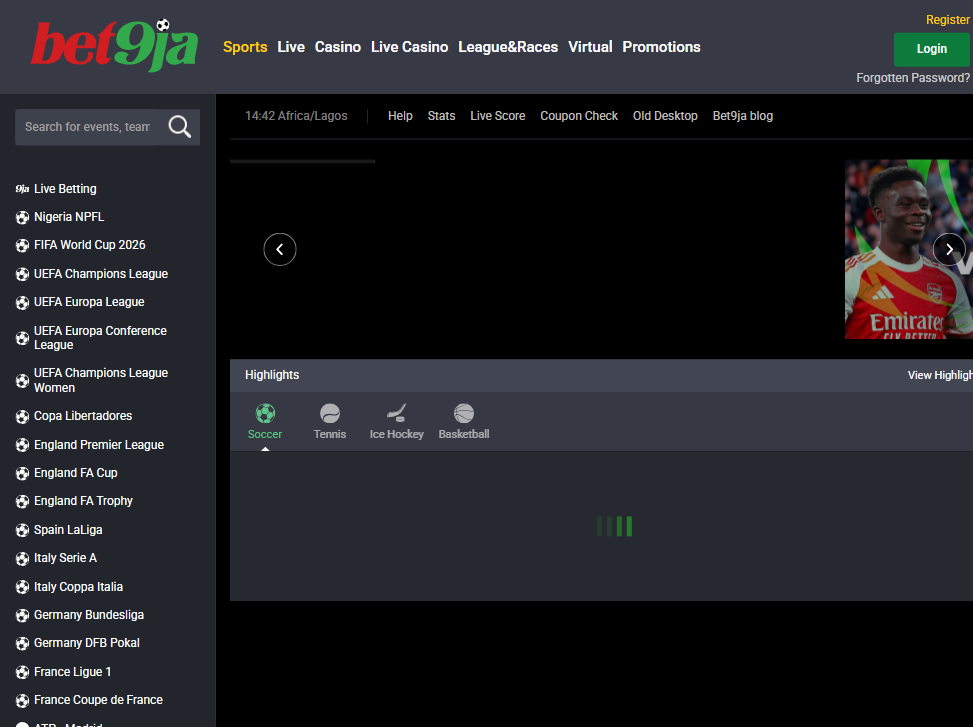The width and height of the screenshot is (973, 727).
Task: Click ball icon beside Germany Bundesliga
Action: [22, 615]
